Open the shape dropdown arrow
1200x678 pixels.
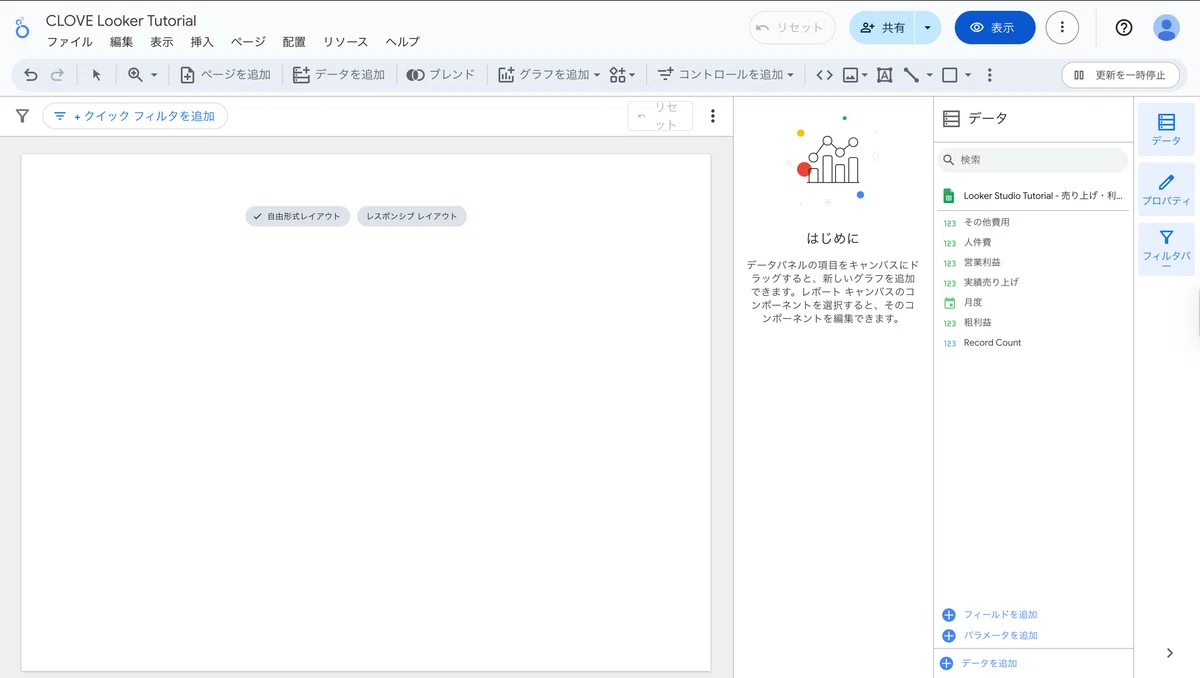click(x=967, y=75)
